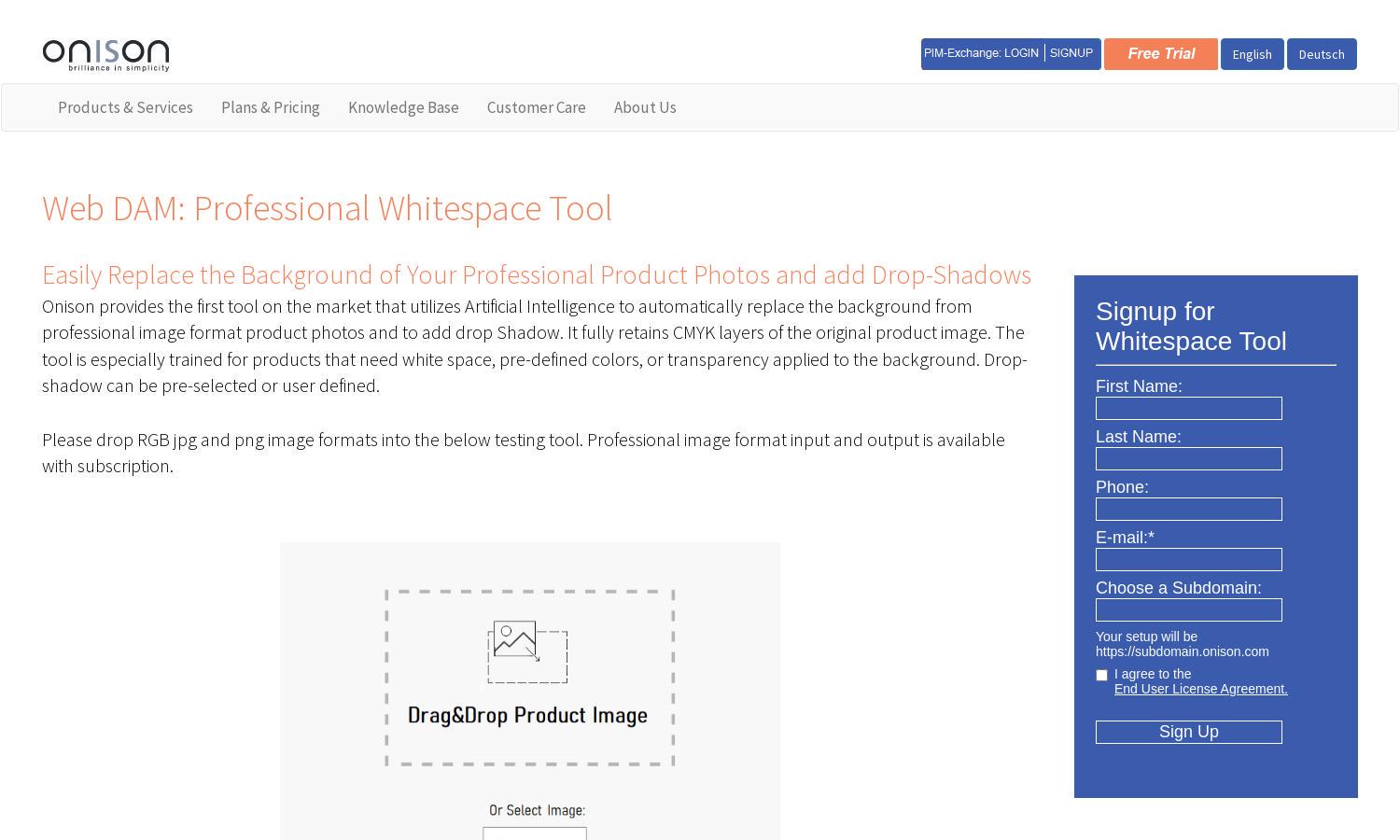Click the Signup for Whitespace Tool heading
The height and width of the screenshot is (840, 1400).
tap(1191, 326)
